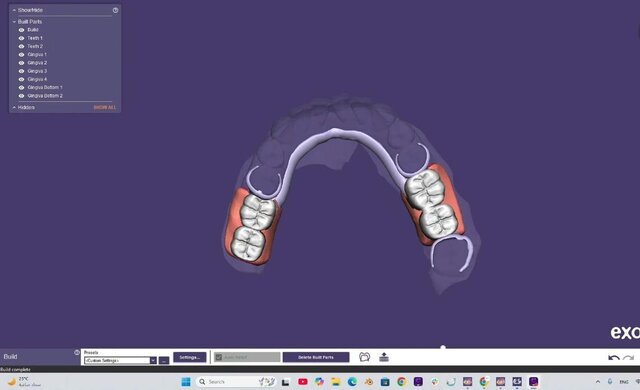Select the Gingiva Bottom 2 label
The image size is (640, 390).
coord(45,95)
